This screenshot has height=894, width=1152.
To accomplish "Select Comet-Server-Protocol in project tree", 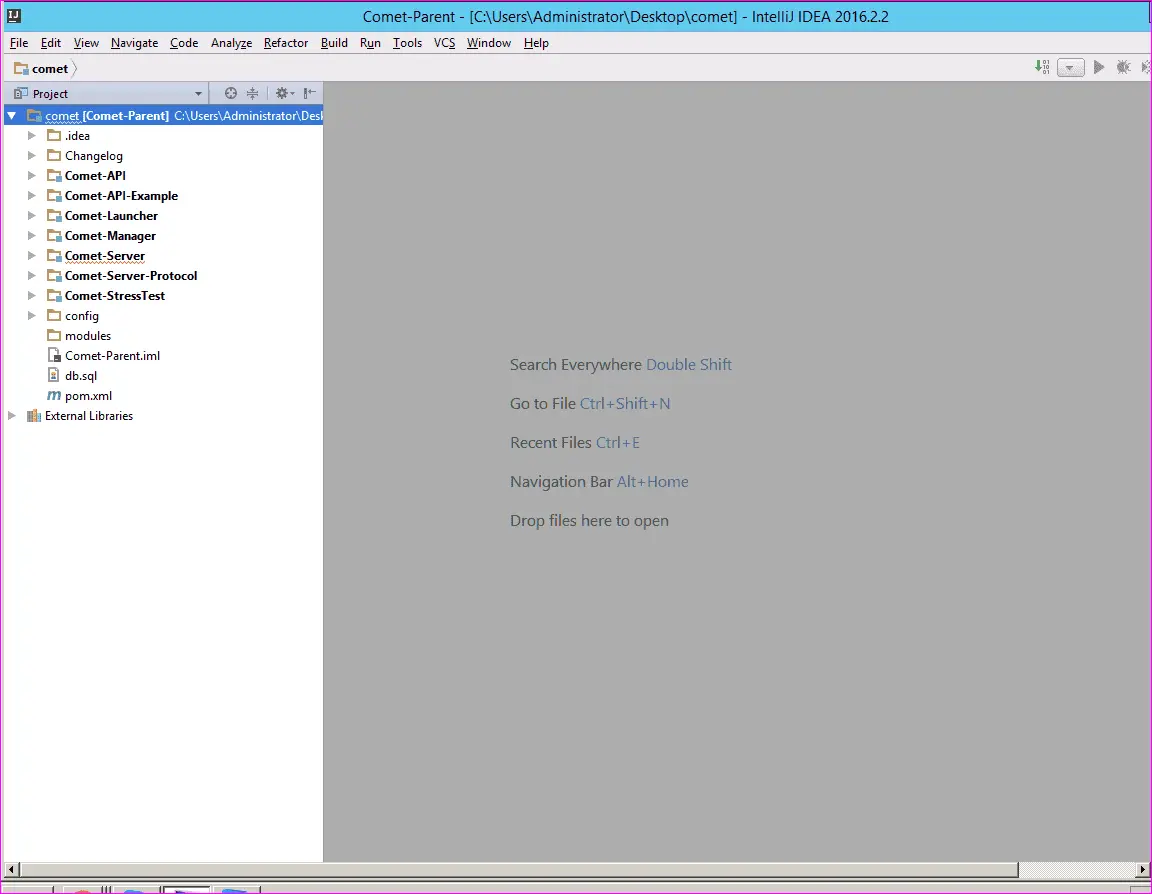I will click(x=131, y=276).
